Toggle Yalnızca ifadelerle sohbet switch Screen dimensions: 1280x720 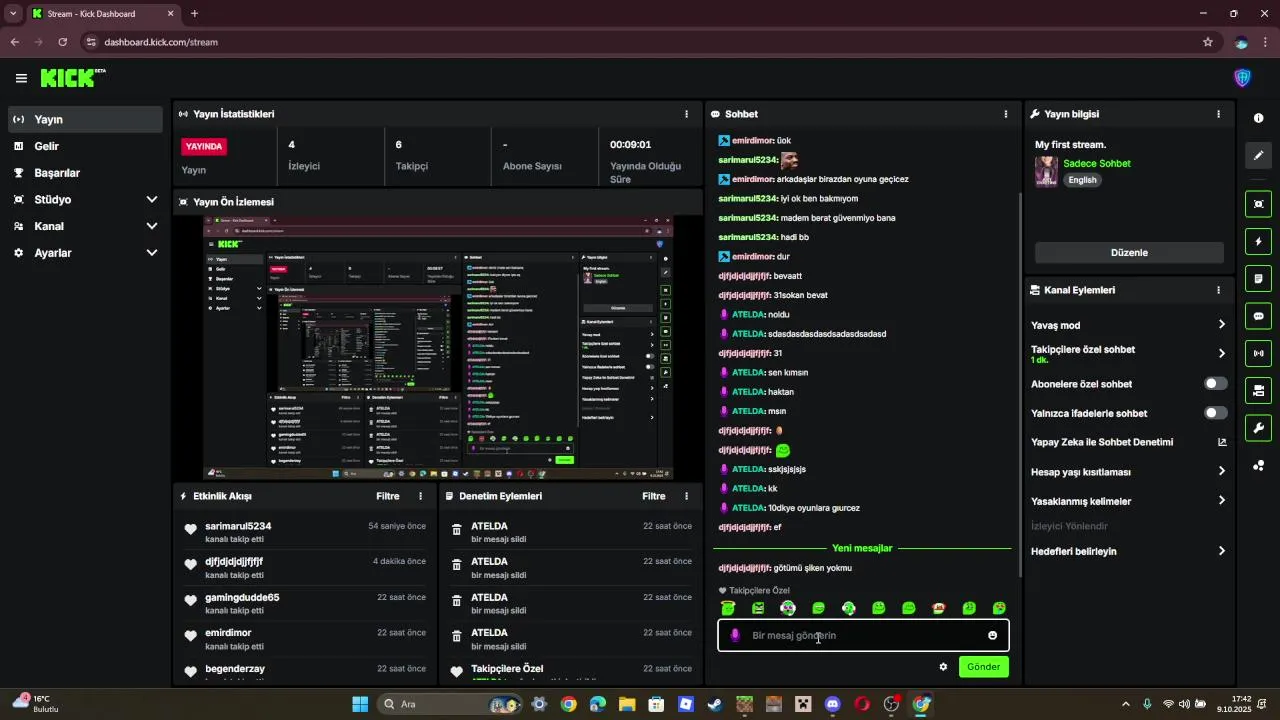1215,413
